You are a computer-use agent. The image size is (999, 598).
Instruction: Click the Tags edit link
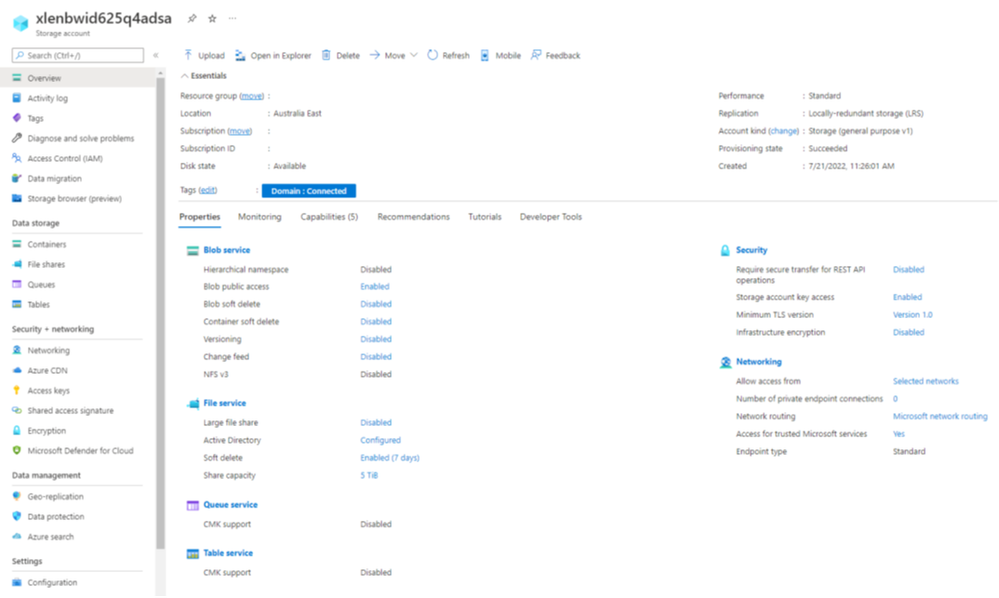pyautogui.click(x=208, y=190)
